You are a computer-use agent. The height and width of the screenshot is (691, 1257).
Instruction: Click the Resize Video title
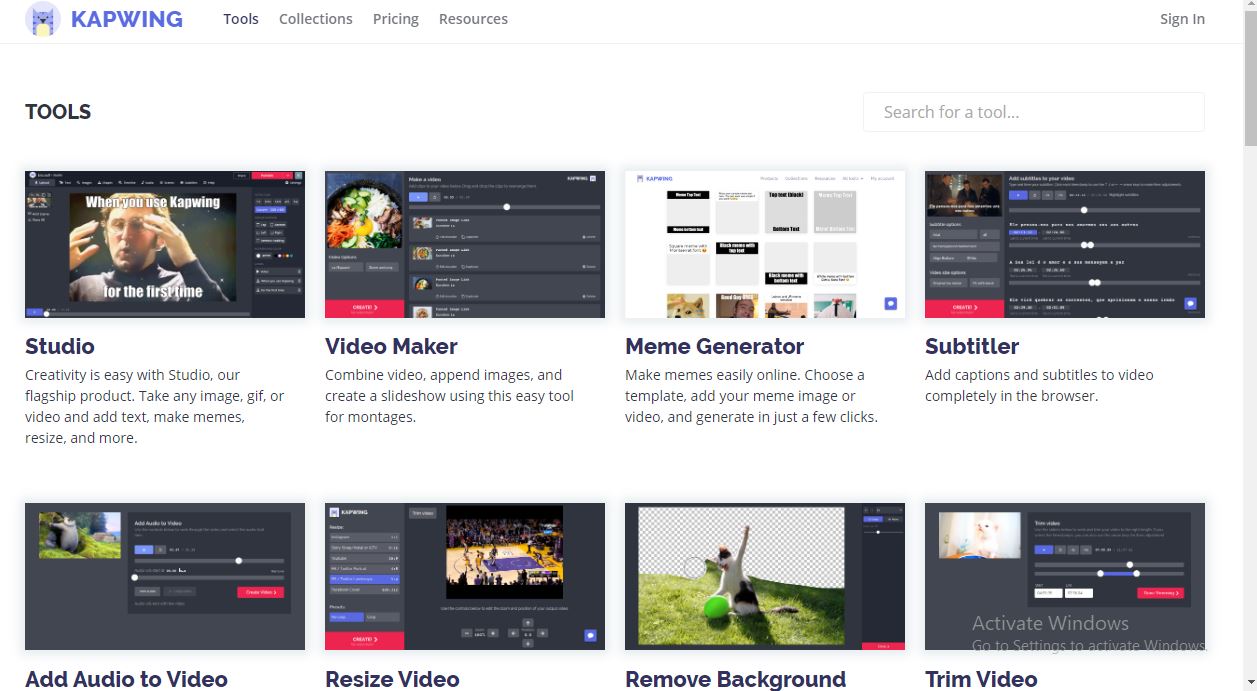click(392, 679)
